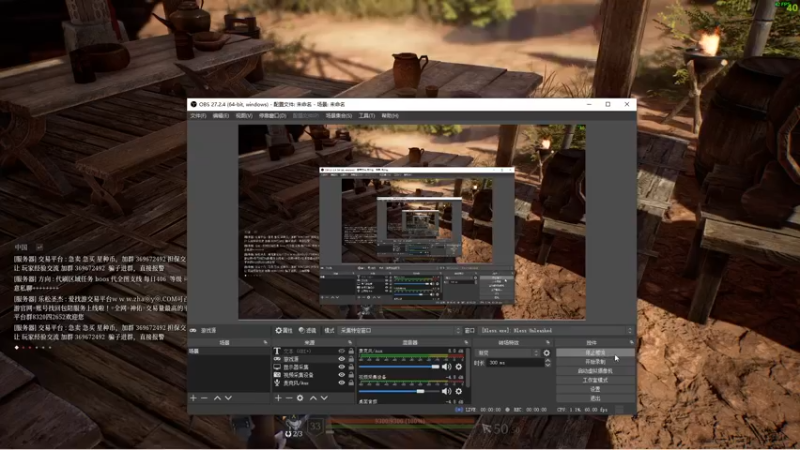
Task: Open source properties gear in 来源 panel toolbar
Action: [x=300, y=398]
